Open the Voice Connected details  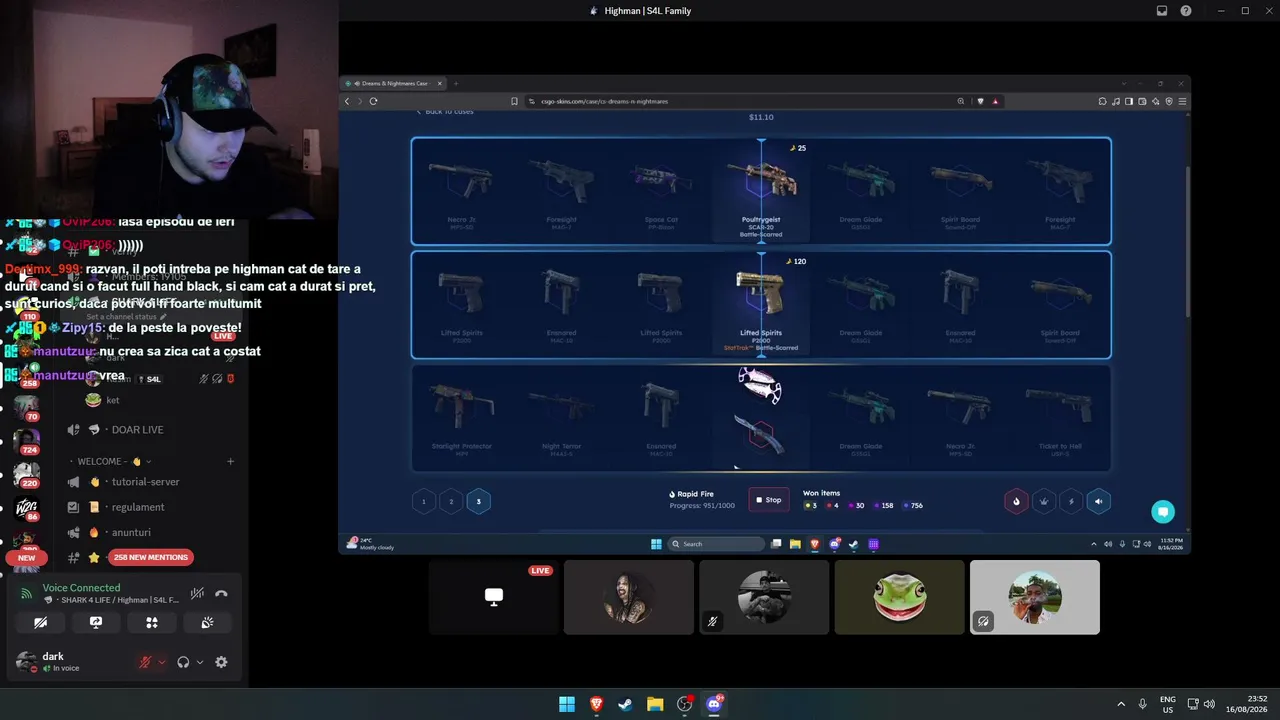pos(81,588)
